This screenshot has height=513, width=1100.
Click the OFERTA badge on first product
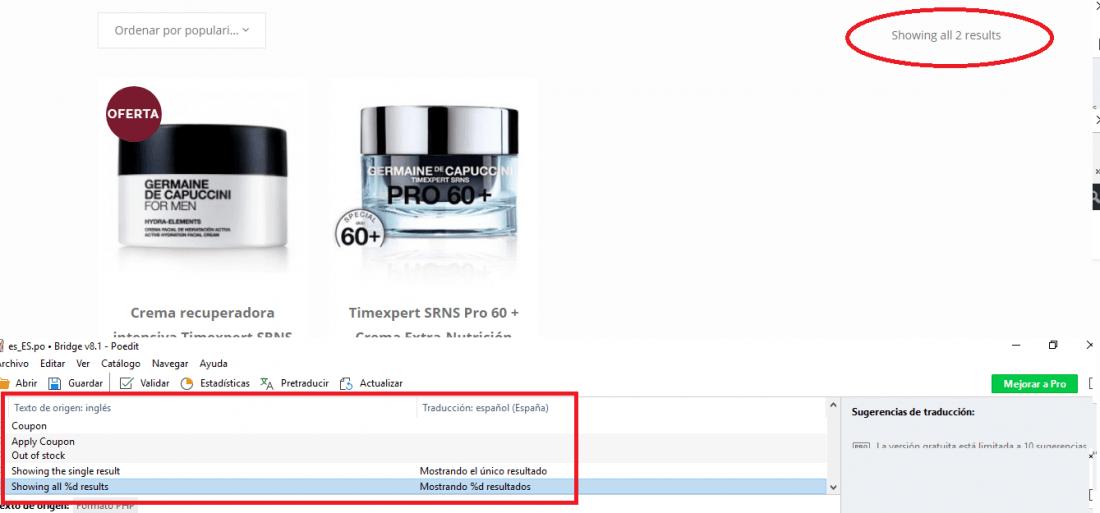(133, 114)
